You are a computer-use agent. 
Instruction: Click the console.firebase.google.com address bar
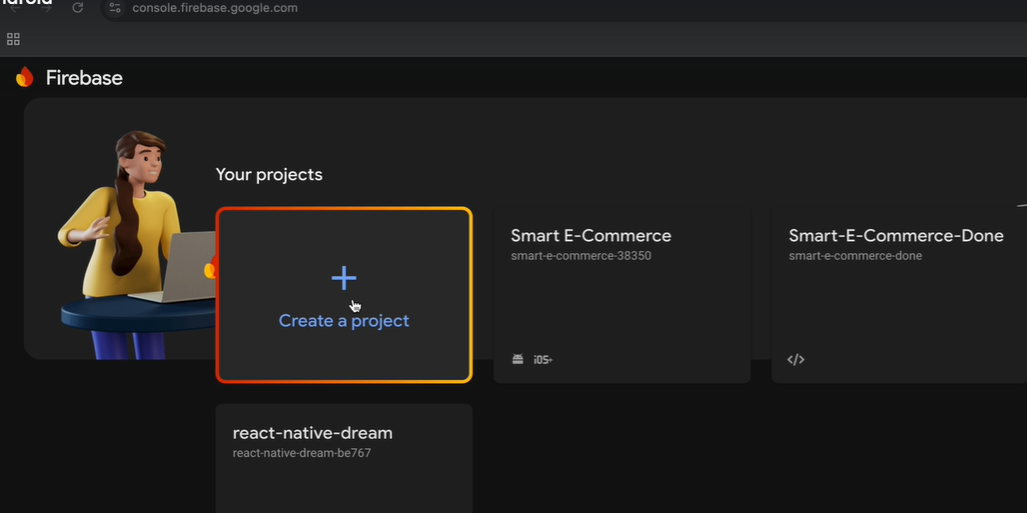[x=215, y=8]
